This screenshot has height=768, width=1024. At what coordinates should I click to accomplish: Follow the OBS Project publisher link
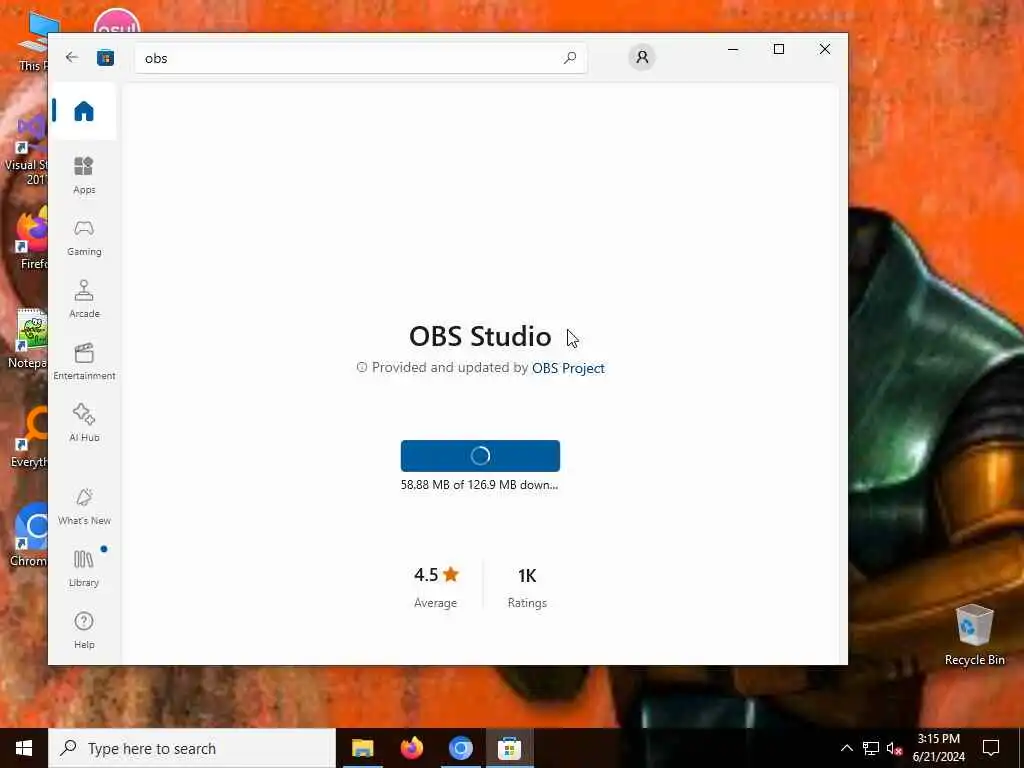[x=568, y=368]
